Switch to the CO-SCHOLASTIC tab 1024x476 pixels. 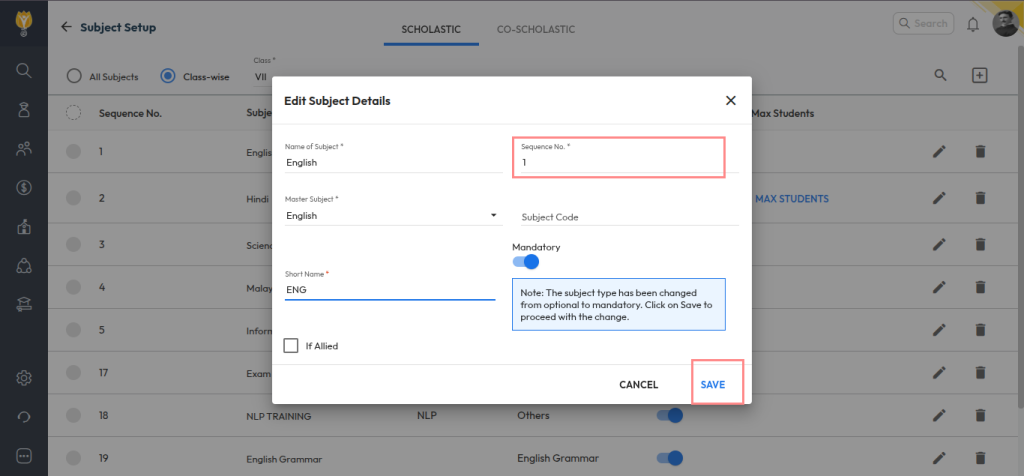(x=535, y=29)
